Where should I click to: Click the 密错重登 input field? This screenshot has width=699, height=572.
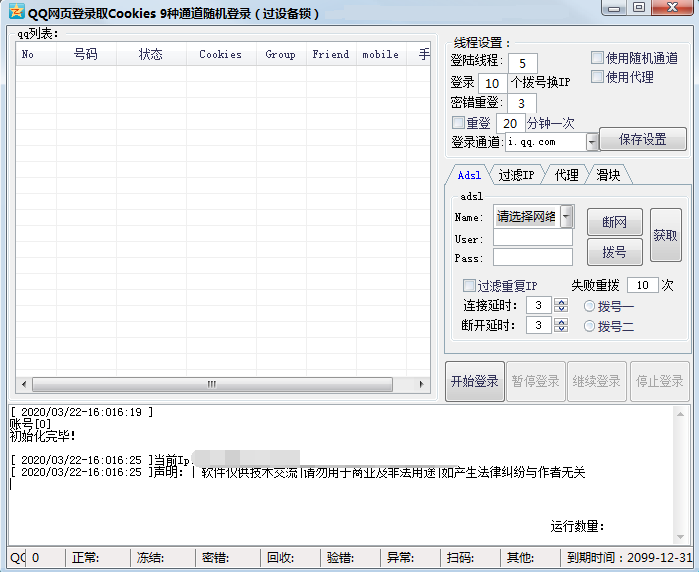pyautogui.click(x=521, y=103)
